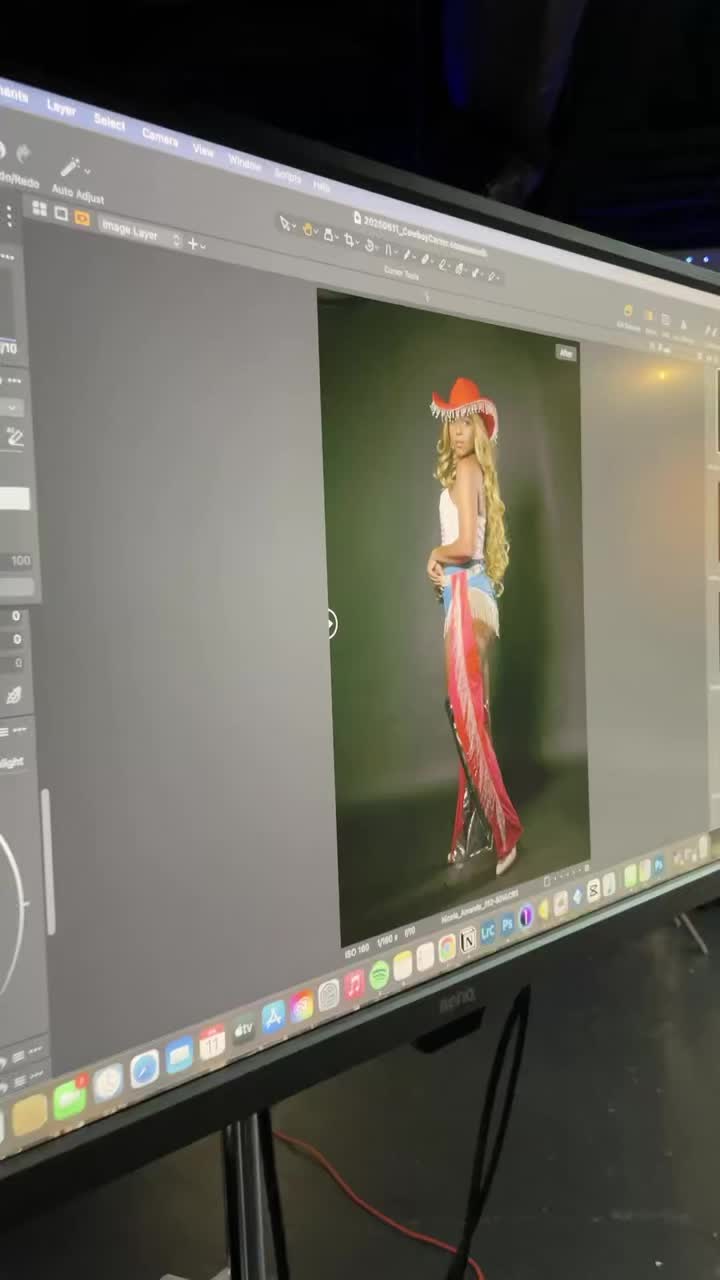Open Spotify from the Dock
Image resolution: width=720 pixels, height=1280 pixels.
coord(379,974)
